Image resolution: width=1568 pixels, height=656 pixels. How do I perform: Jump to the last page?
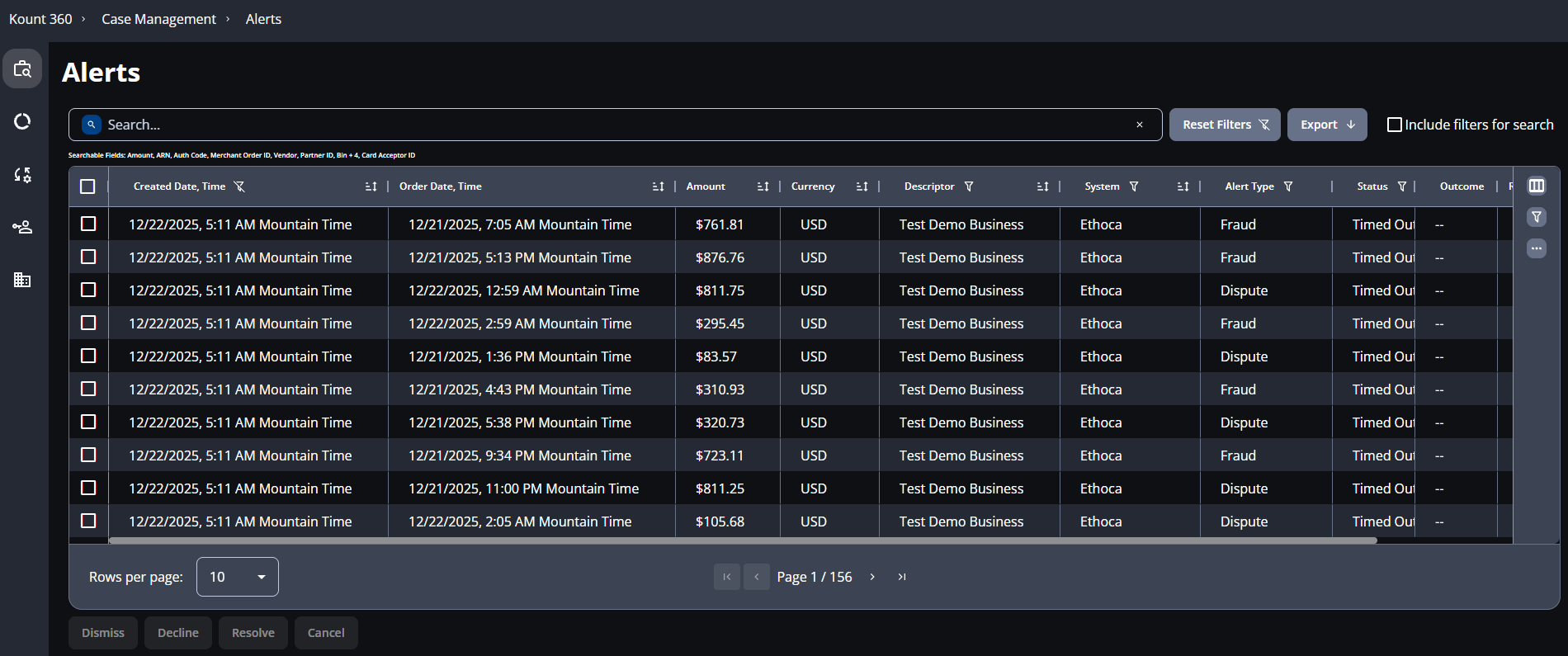click(x=902, y=577)
